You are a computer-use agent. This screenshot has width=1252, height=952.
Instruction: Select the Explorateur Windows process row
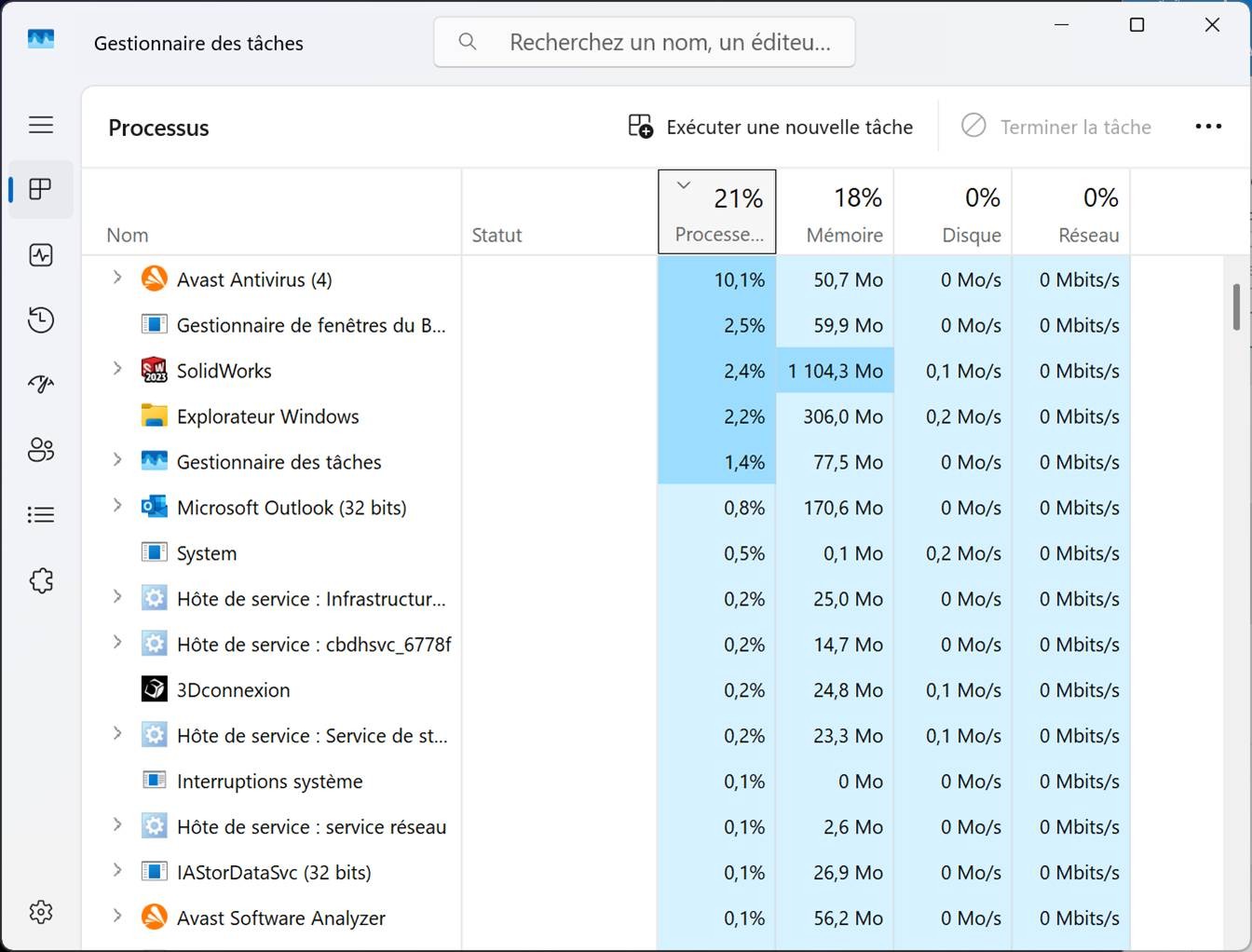(606, 416)
